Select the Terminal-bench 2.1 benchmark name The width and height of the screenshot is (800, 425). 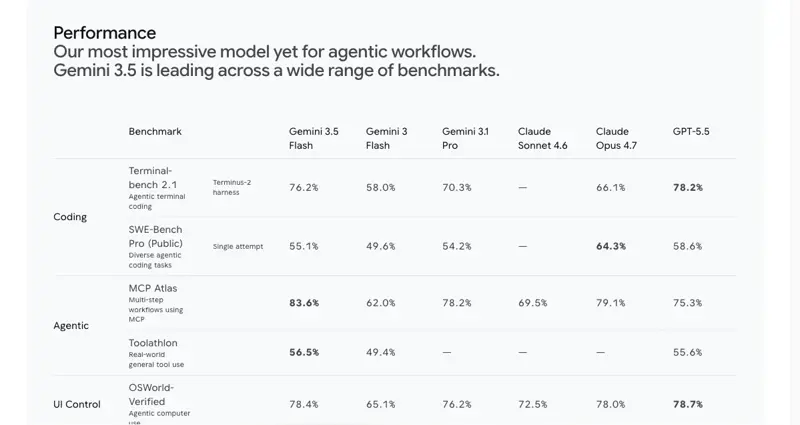tap(153, 178)
